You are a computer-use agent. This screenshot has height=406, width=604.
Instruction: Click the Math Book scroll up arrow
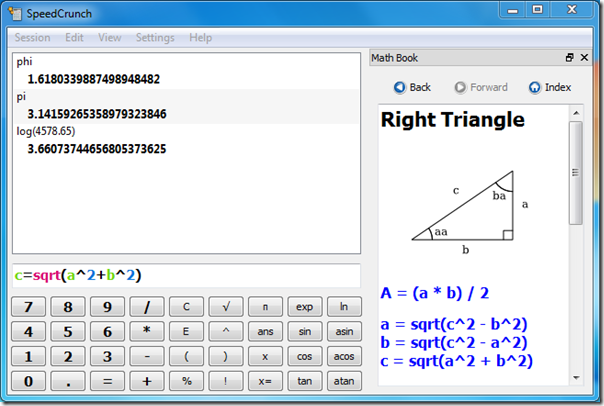tap(576, 113)
